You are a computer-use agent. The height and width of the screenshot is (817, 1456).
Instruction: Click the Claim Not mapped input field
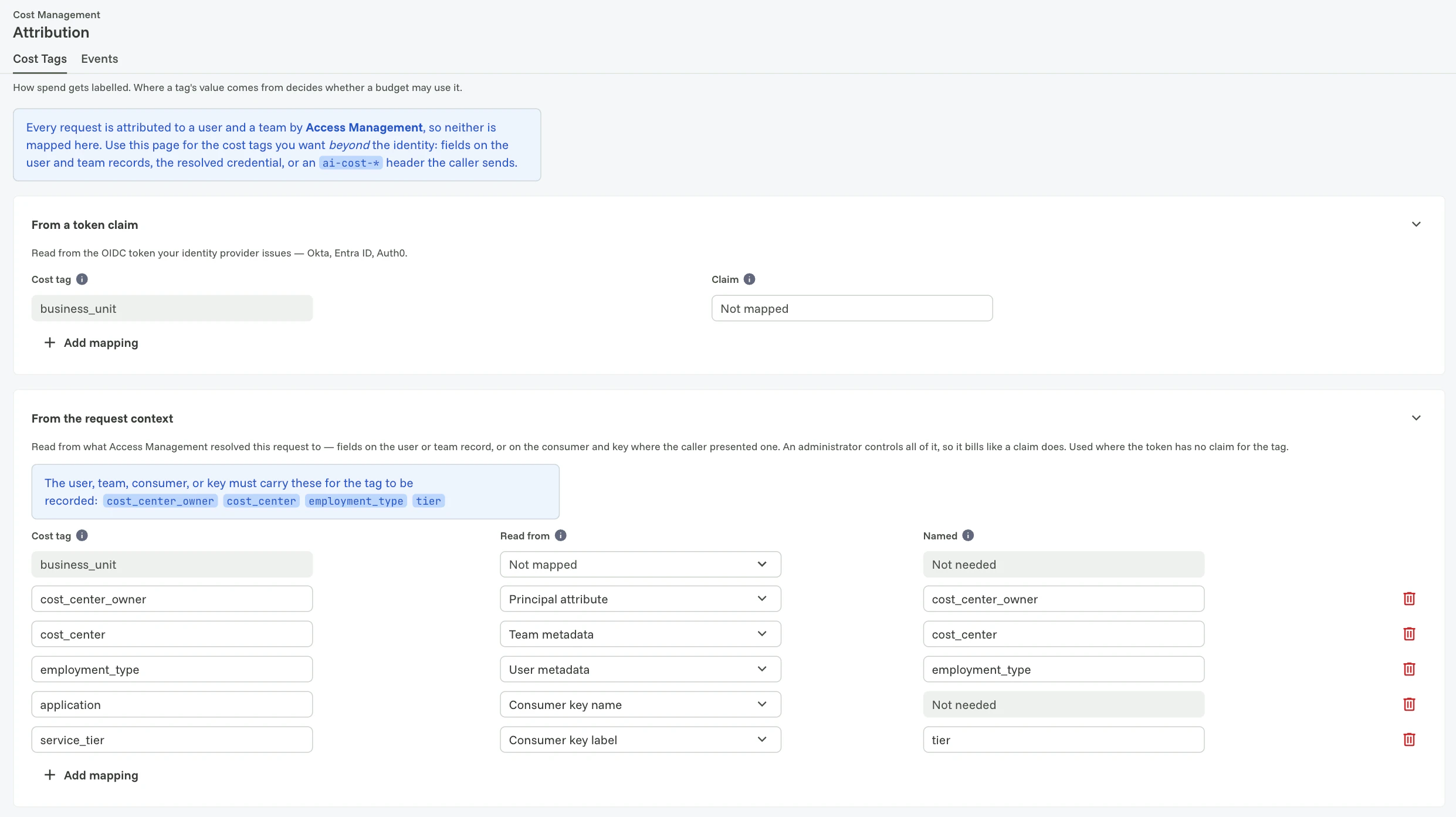(x=852, y=308)
